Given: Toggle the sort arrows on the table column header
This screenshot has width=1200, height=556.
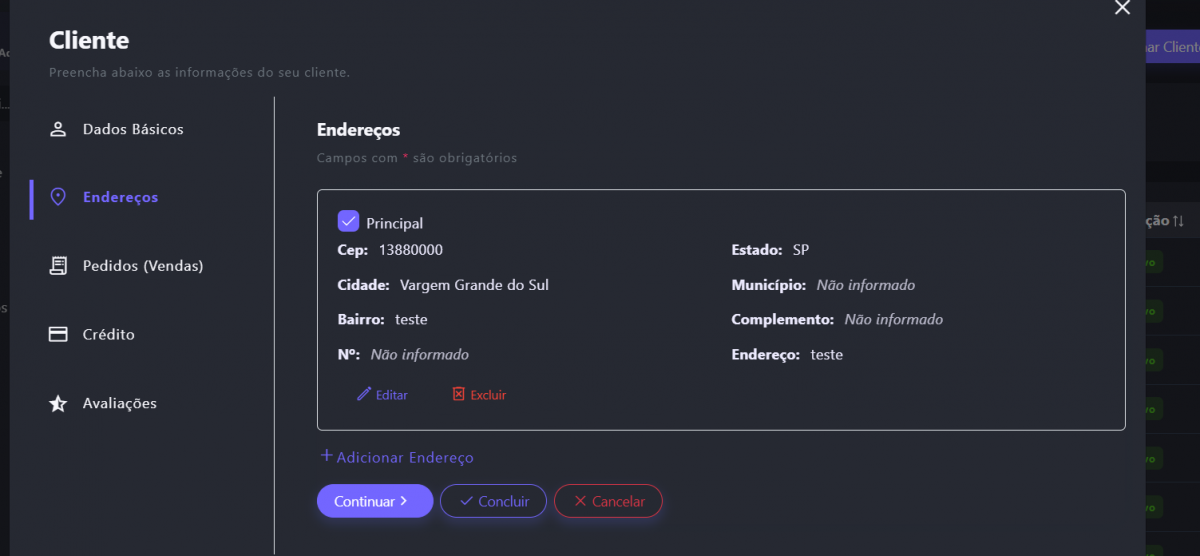Looking at the screenshot, I should point(1179,221).
